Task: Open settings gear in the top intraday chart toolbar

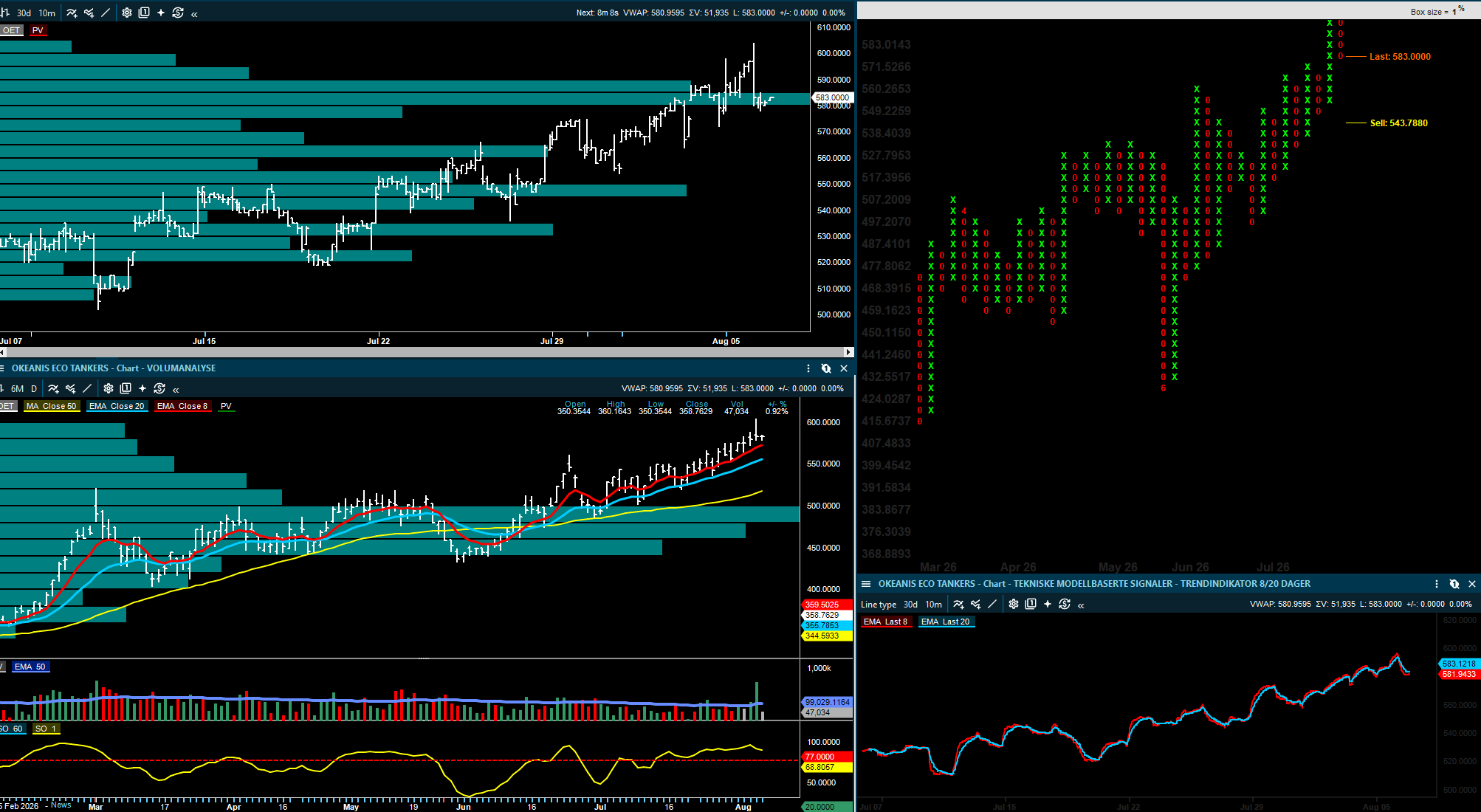Action: tap(127, 13)
